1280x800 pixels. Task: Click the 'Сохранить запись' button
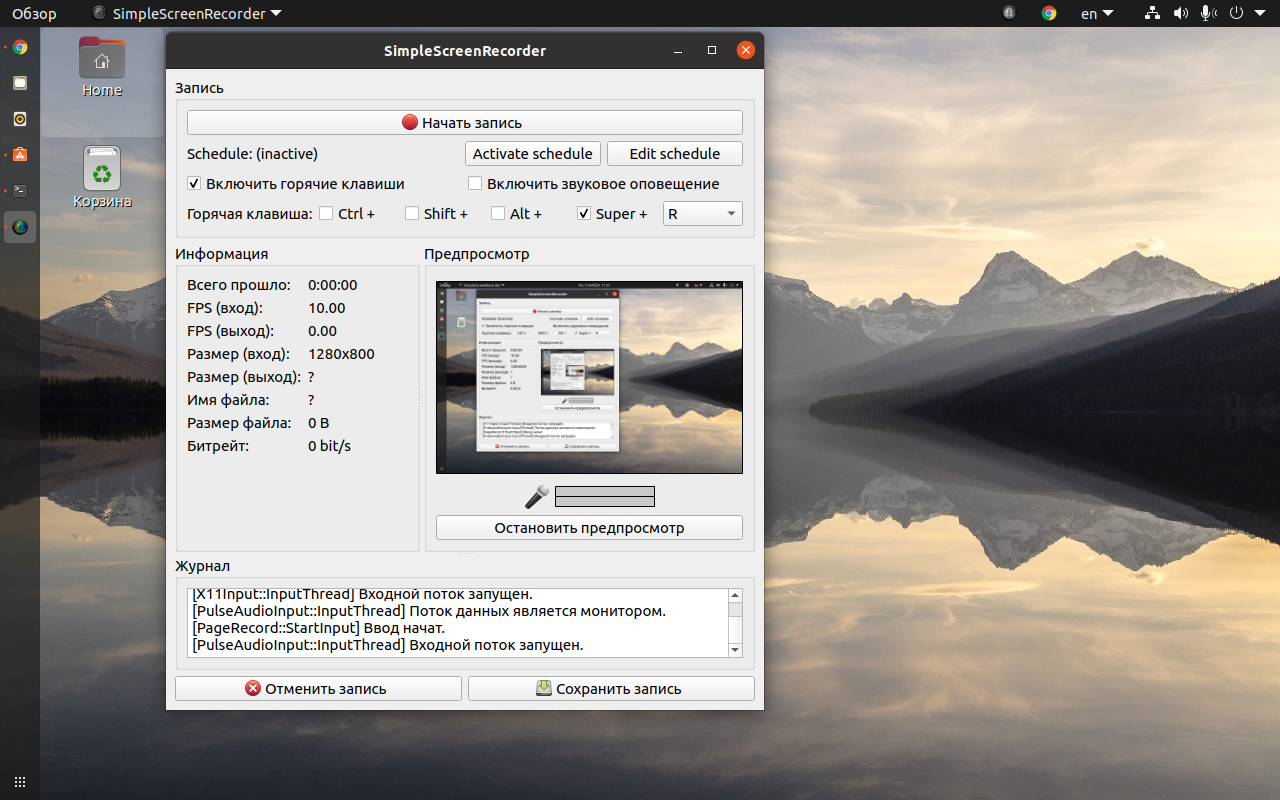(610, 689)
